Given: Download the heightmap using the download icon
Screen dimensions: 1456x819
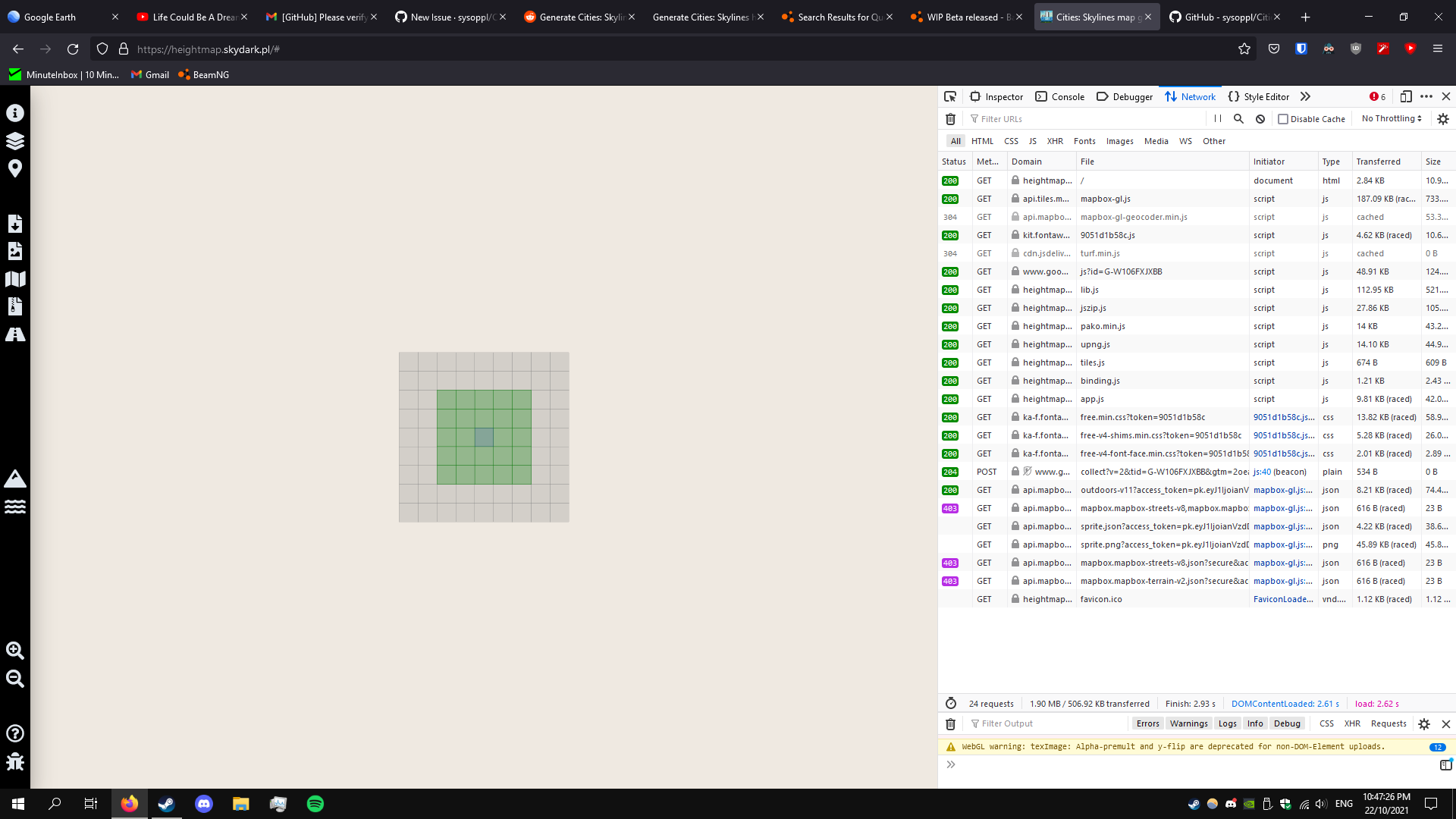Looking at the screenshot, I should click(x=15, y=223).
